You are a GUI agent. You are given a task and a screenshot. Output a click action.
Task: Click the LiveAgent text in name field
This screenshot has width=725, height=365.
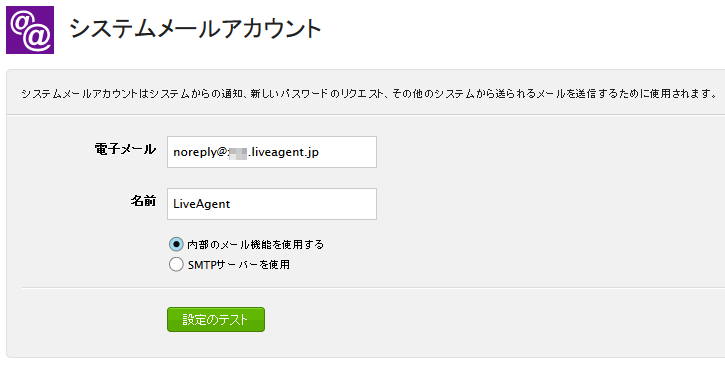click(x=202, y=204)
